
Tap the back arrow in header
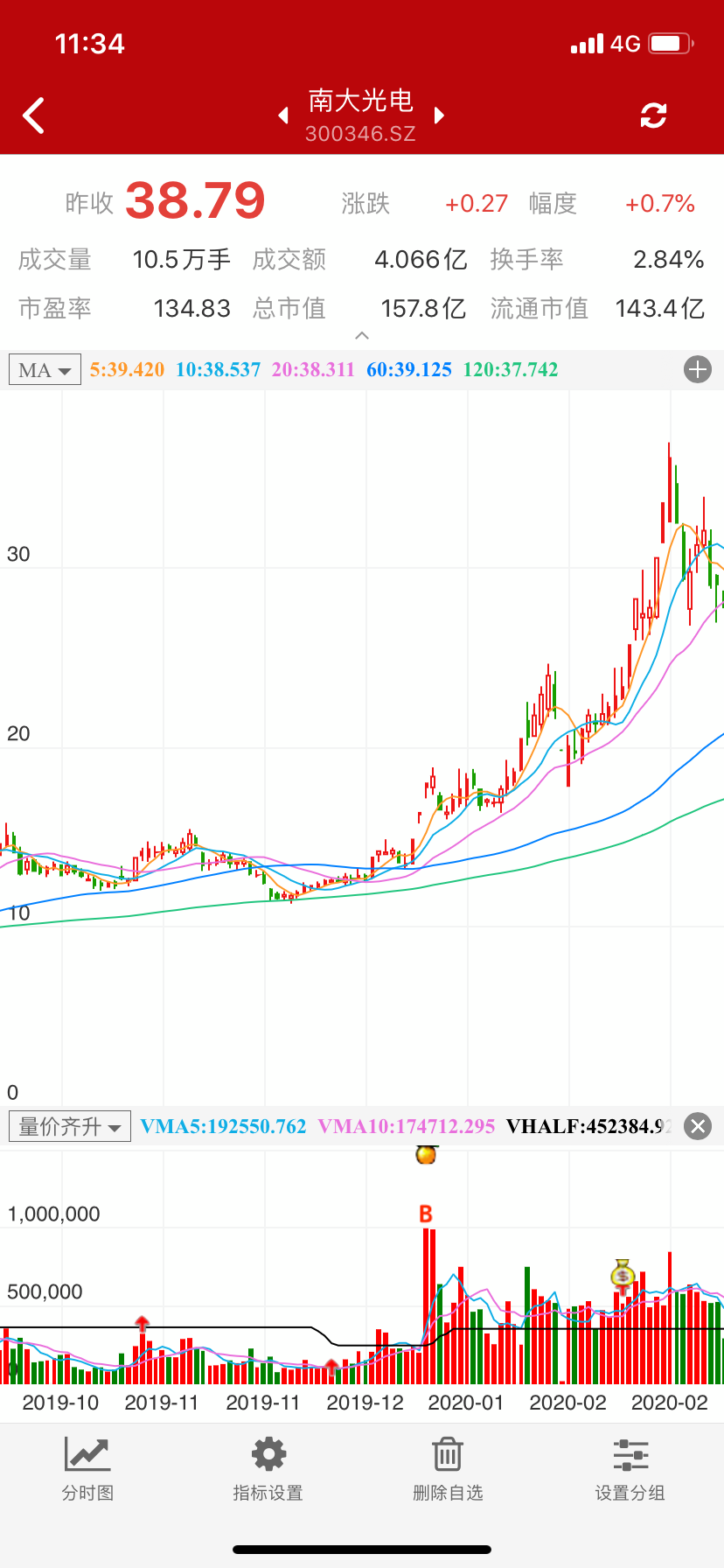[33, 115]
